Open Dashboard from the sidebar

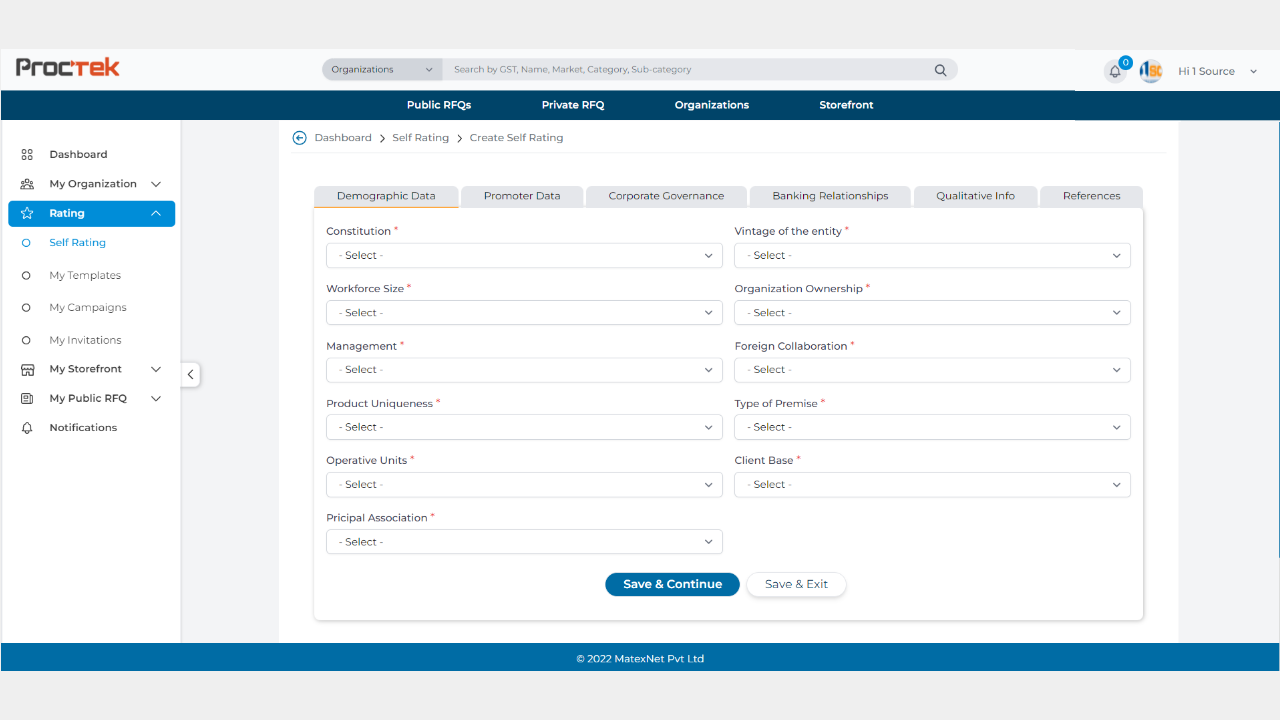(78, 155)
